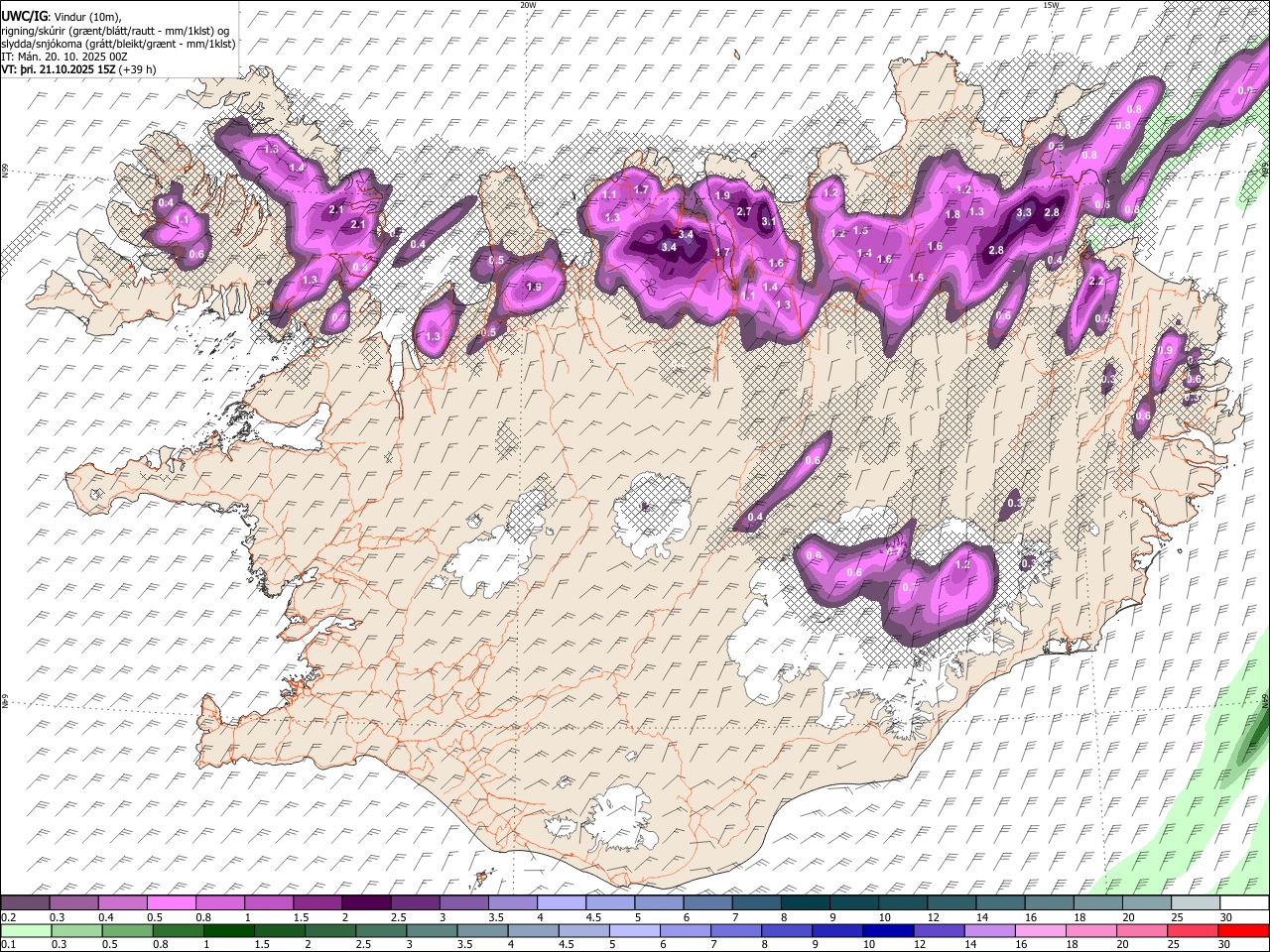The width and height of the screenshot is (1270, 952).
Task: Select dark teal upper-row swatch labelled 8
Action: 806,903
